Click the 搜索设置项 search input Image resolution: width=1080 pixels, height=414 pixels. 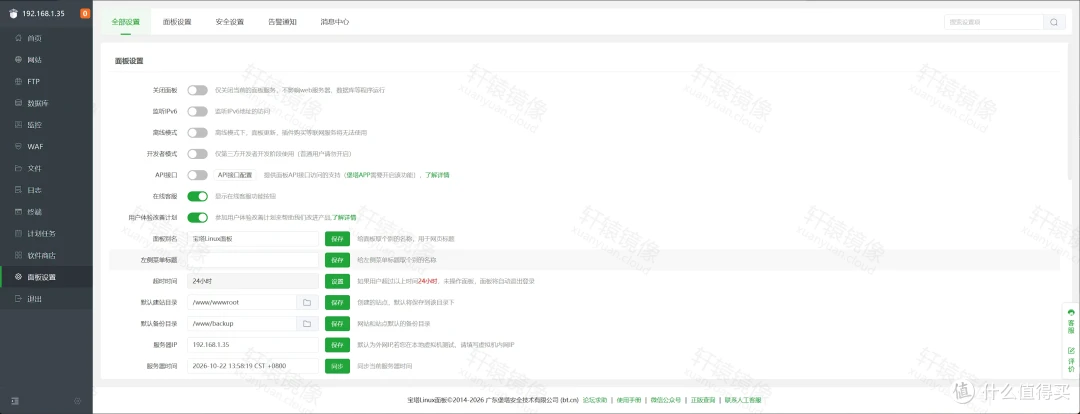pos(994,22)
